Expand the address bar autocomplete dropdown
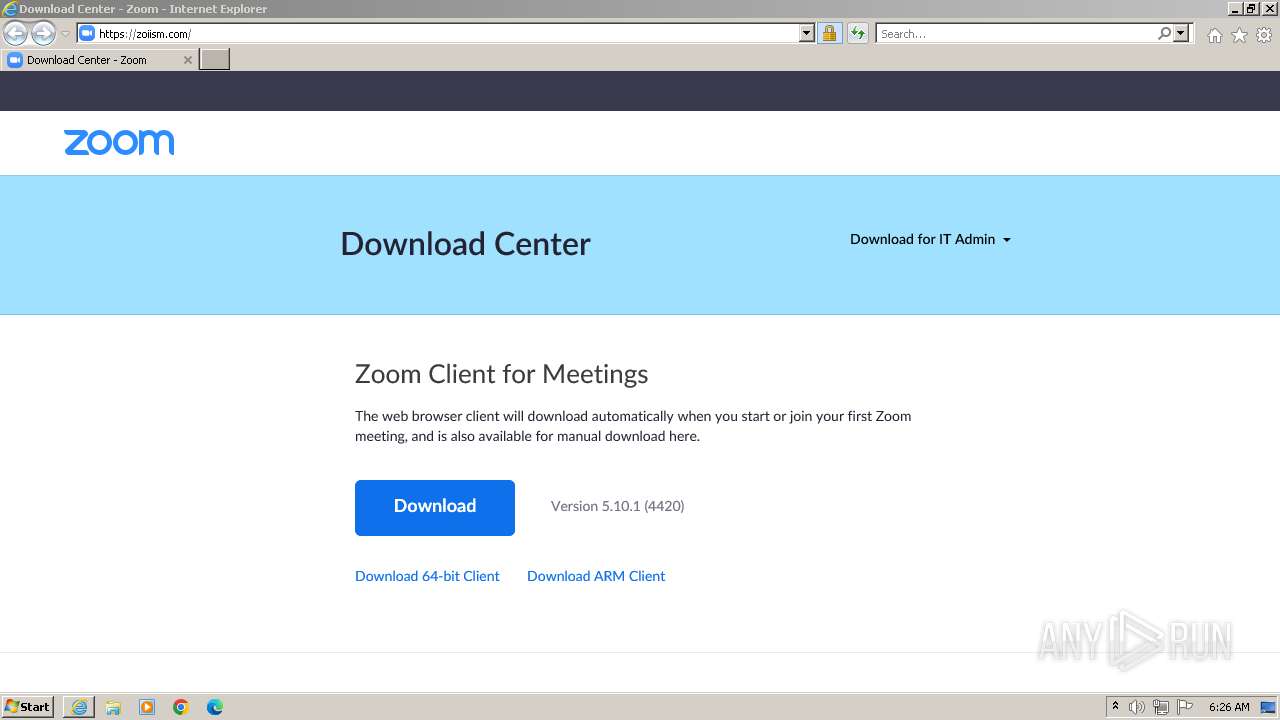This screenshot has width=1280, height=720. click(807, 33)
